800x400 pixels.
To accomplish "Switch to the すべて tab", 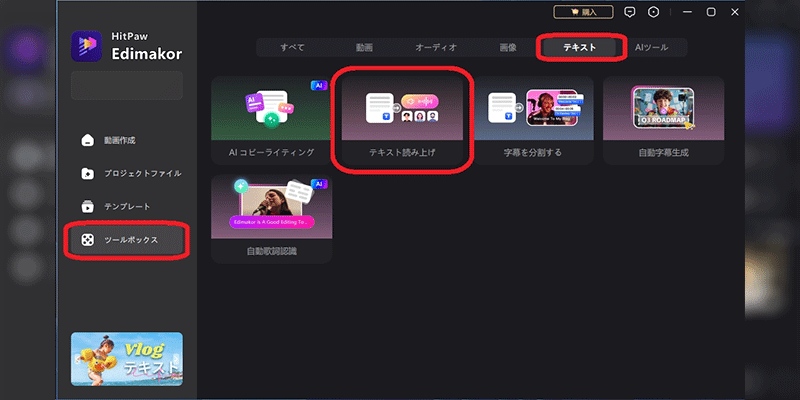I will [x=292, y=47].
